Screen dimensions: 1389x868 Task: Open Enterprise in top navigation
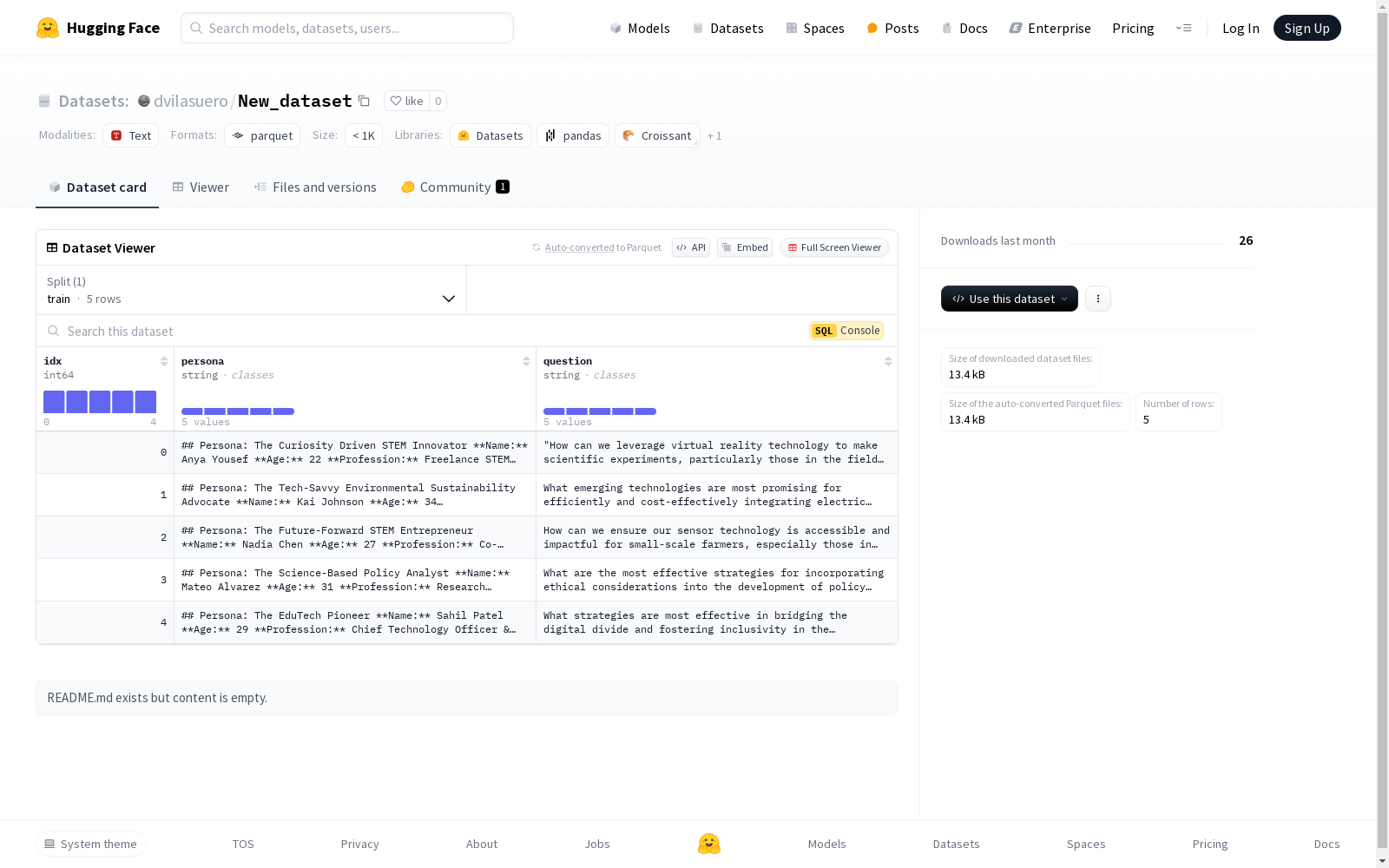tap(1050, 28)
